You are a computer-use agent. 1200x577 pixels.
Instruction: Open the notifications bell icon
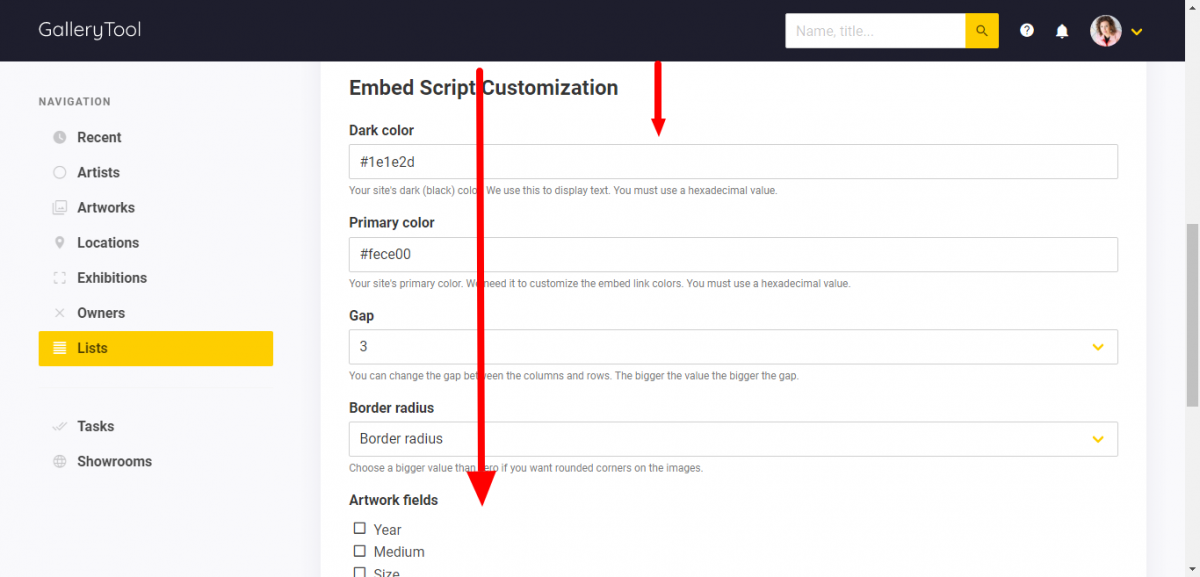(x=1062, y=31)
